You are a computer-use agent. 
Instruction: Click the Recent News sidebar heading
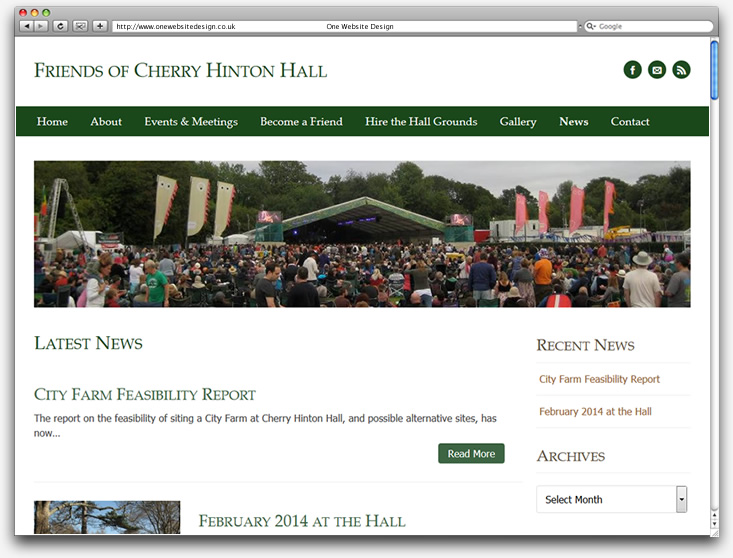point(585,345)
